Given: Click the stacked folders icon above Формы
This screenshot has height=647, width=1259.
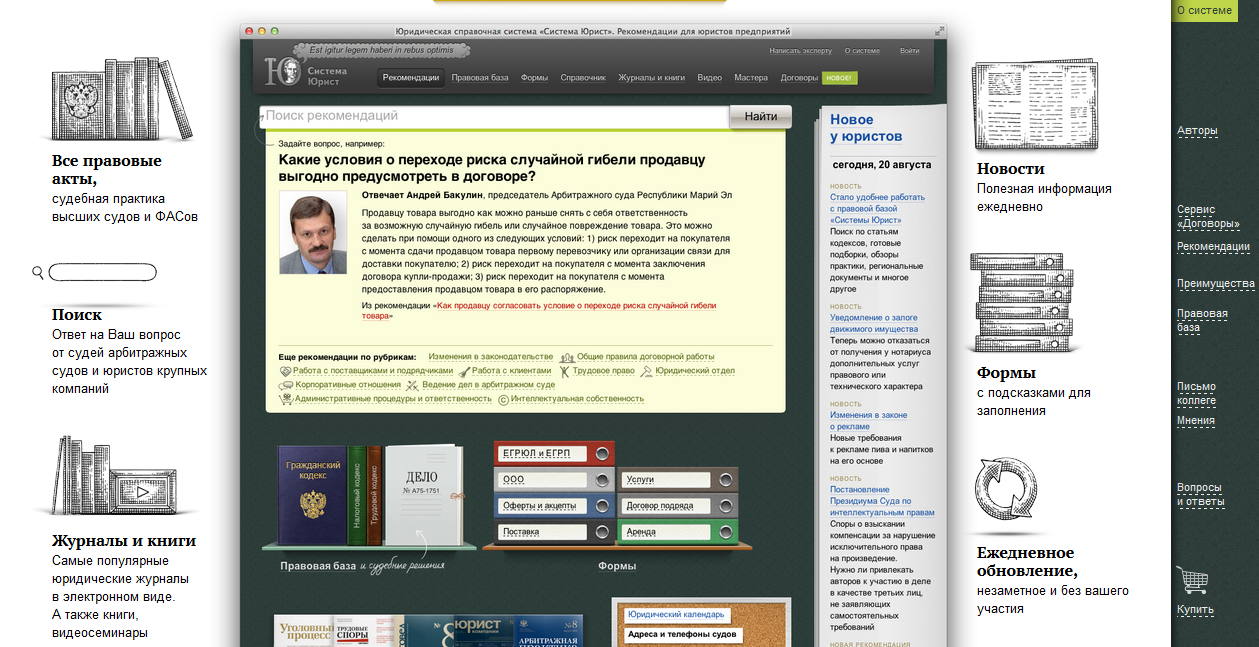Looking at the screenshot, I should click(x=1023, y=303).
